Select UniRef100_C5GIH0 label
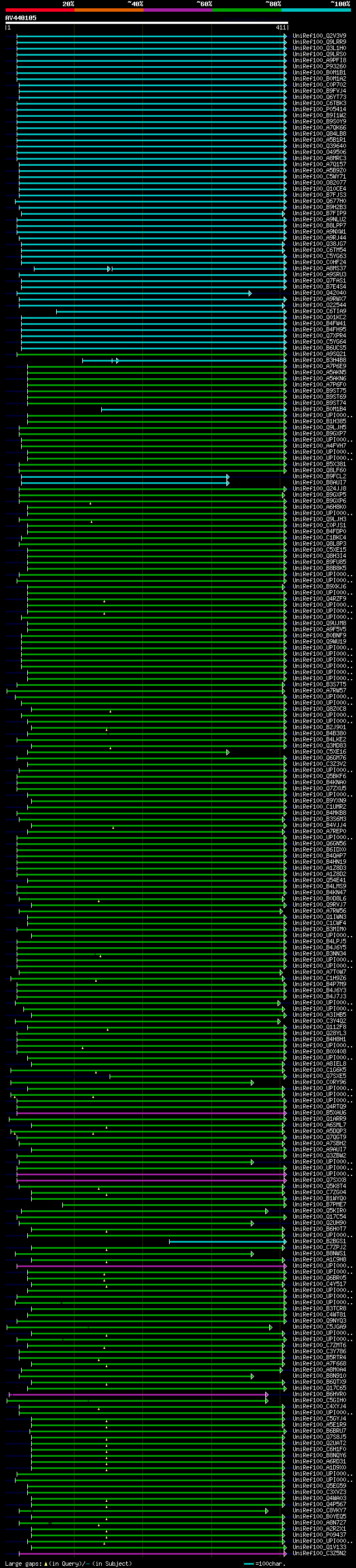 [x=319, y=1401]
